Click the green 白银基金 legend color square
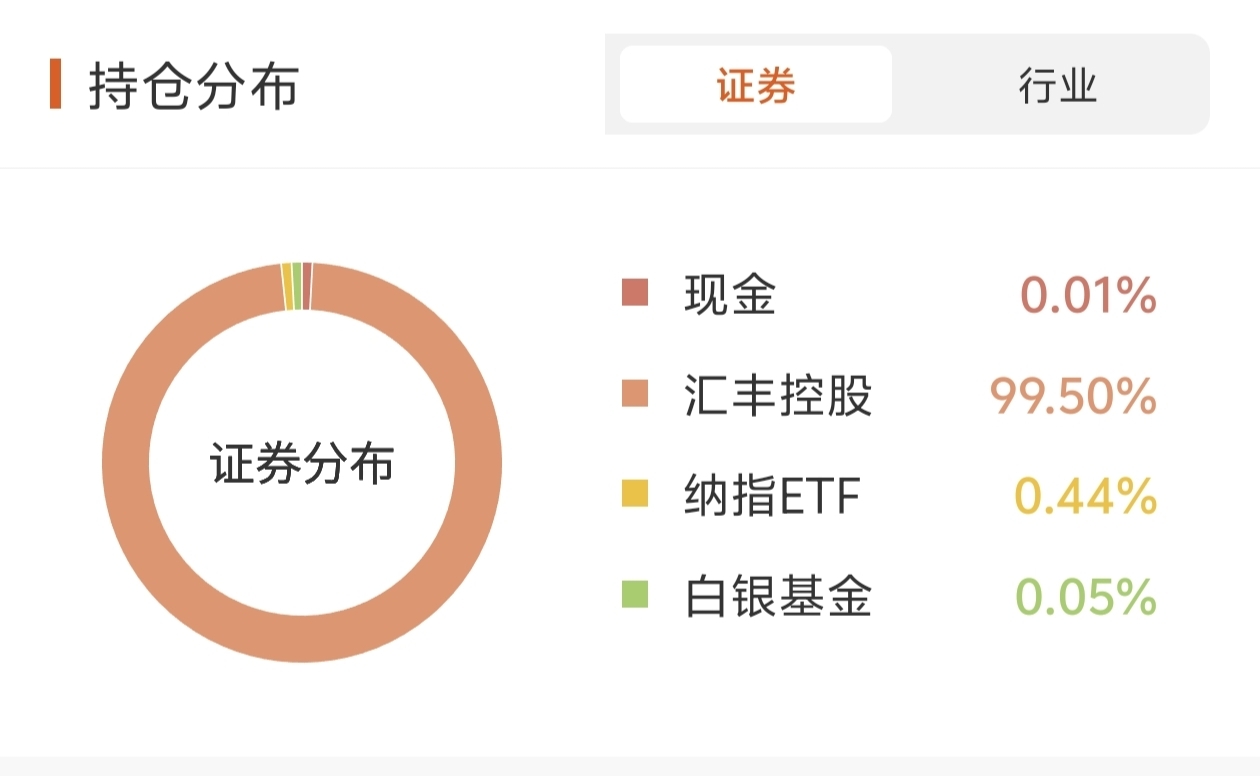 [x=635, y=595]
